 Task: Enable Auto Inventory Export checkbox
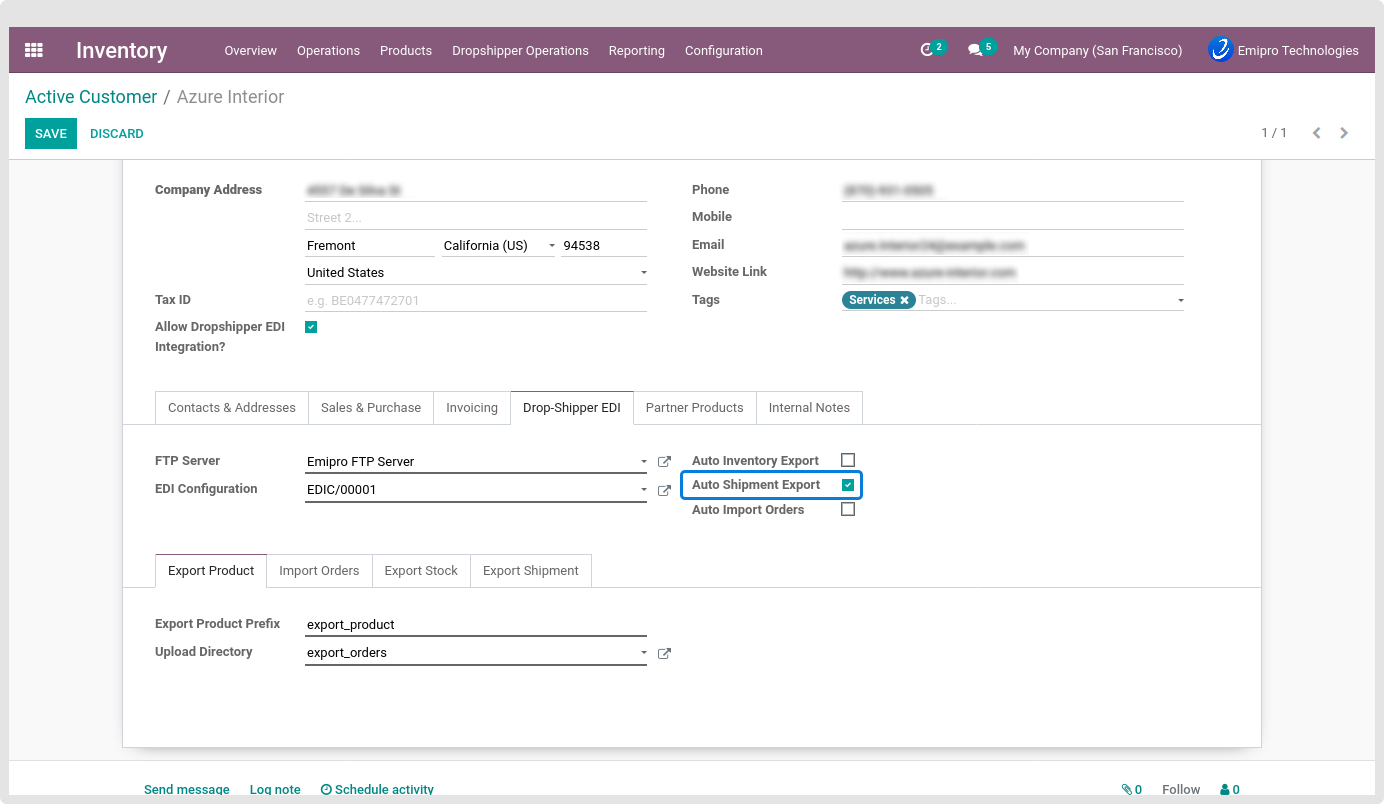[x=848, y=460]
